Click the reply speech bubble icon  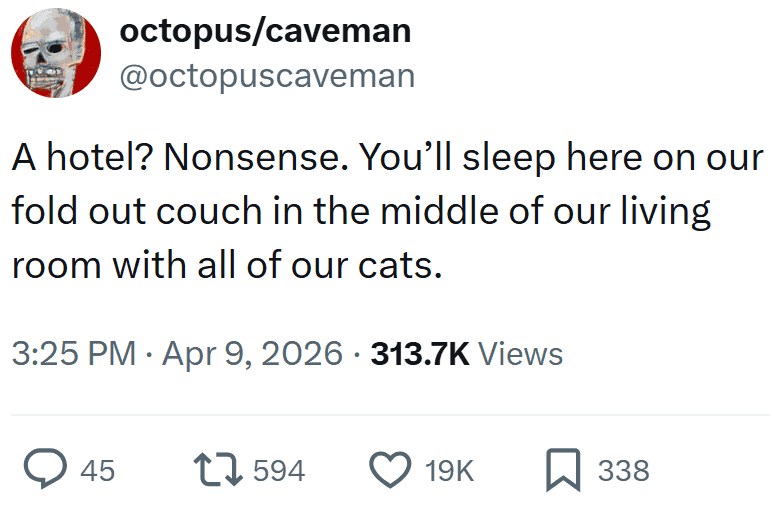(x=45, y=469)
